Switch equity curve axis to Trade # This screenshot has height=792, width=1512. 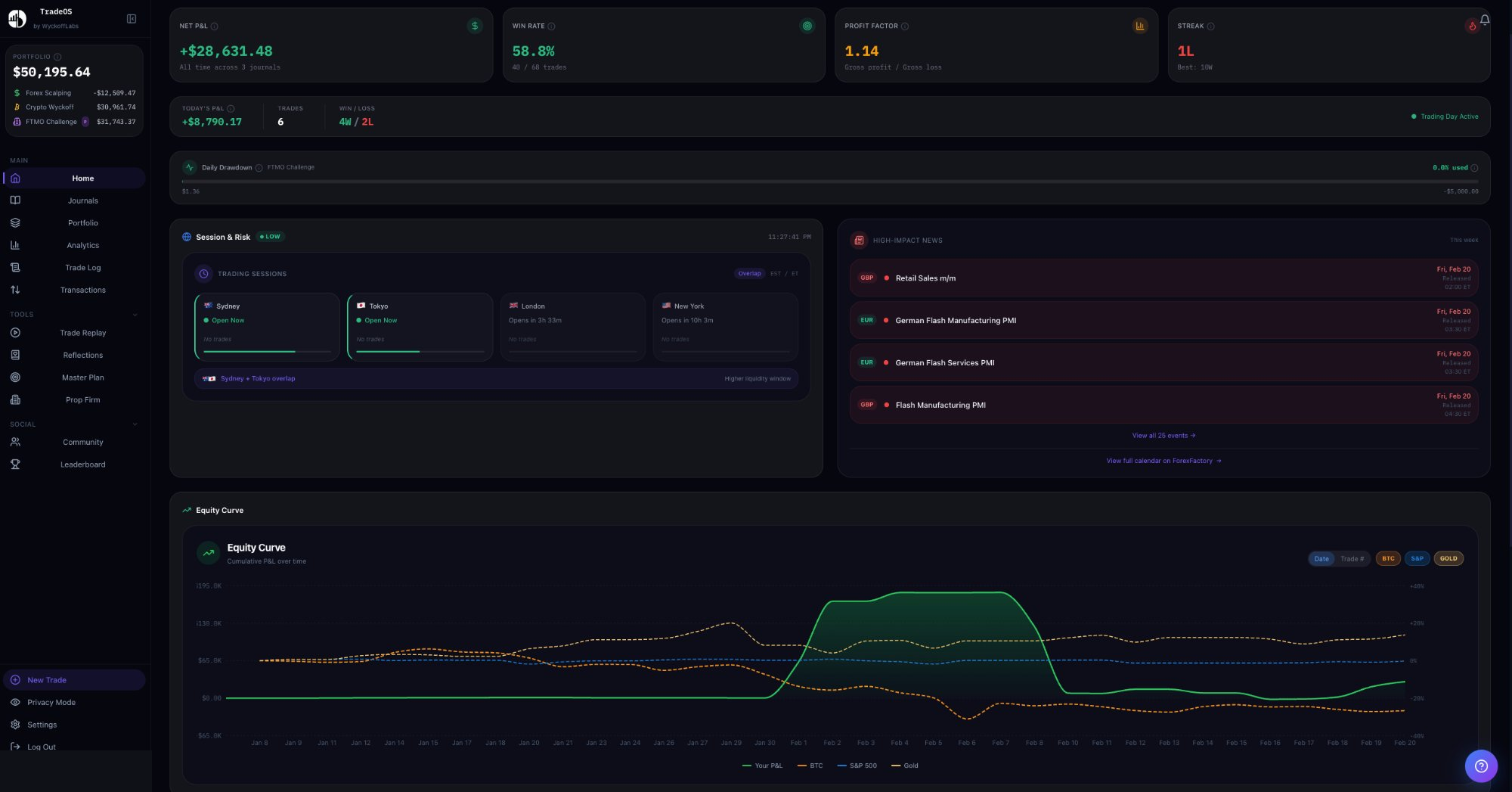point(1352,558)
